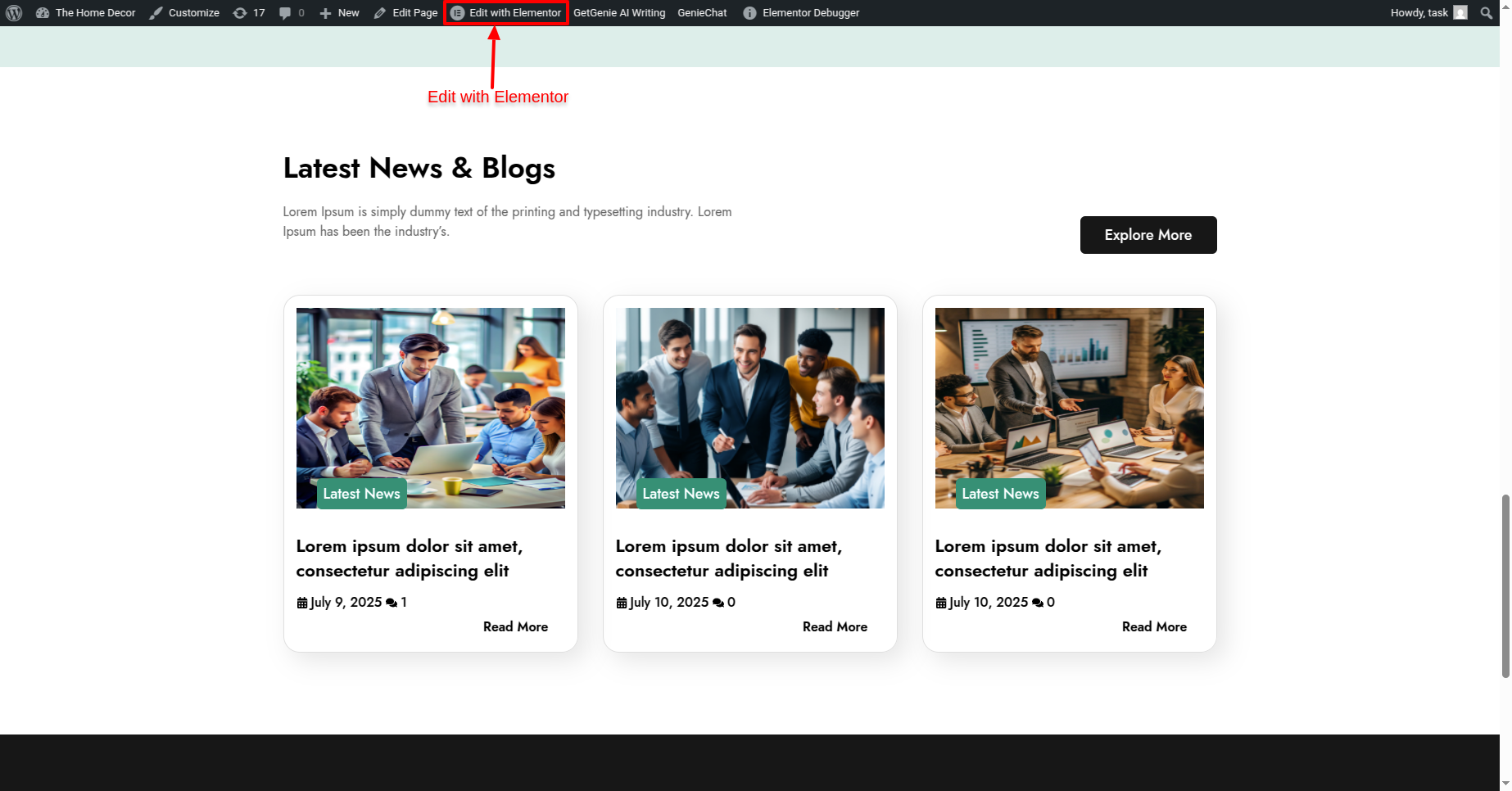Click Read More on first post
Viewport: 1512px width, 791px height.
pyautogui.click(x=516, y=627)
